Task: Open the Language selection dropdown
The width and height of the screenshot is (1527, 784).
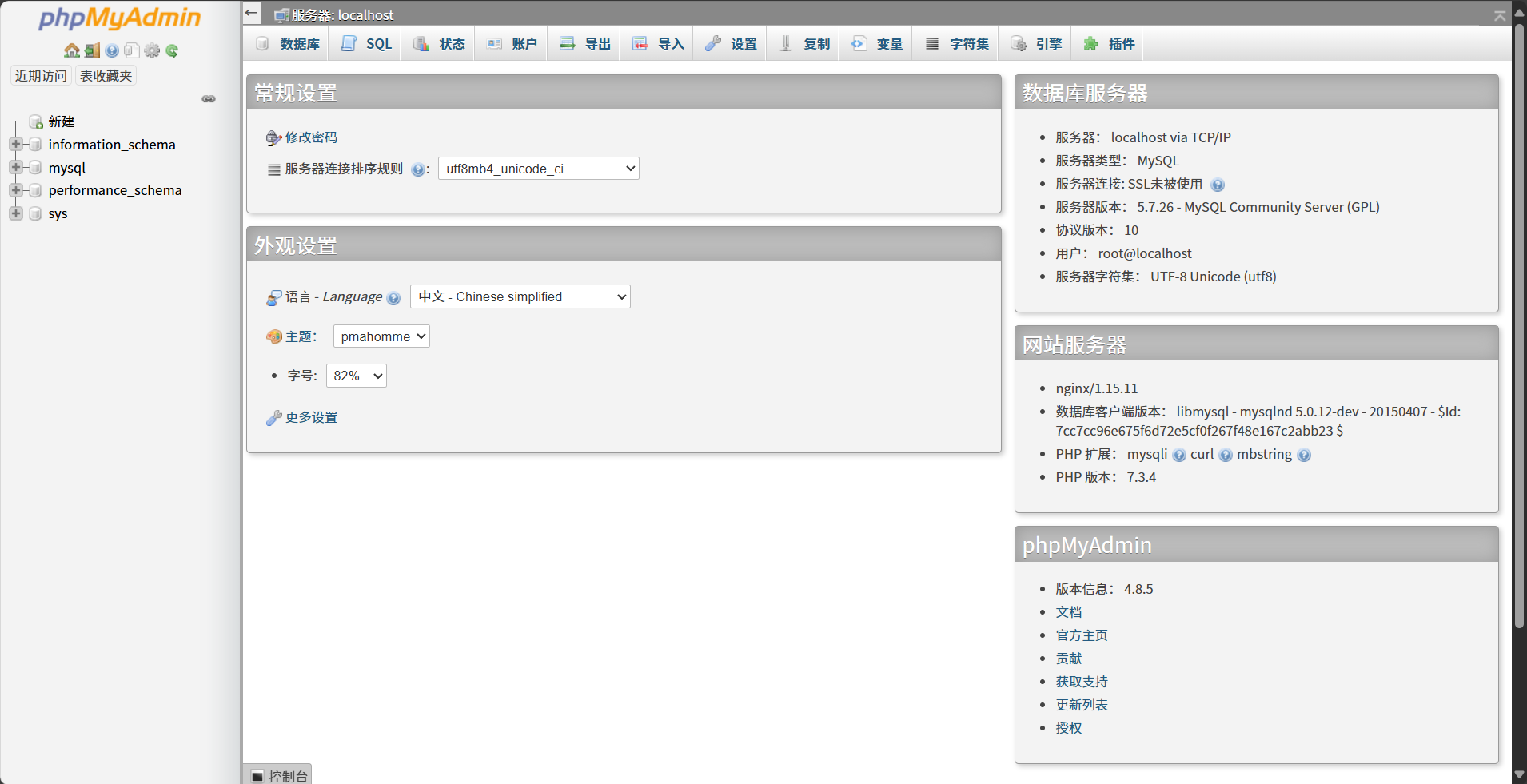Action: point(520,297)
